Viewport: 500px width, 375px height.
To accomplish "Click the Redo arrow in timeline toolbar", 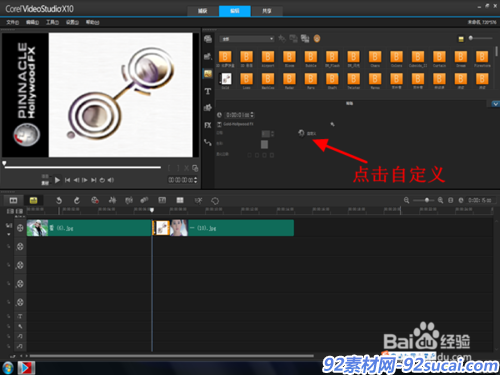I will coord(77,200).
